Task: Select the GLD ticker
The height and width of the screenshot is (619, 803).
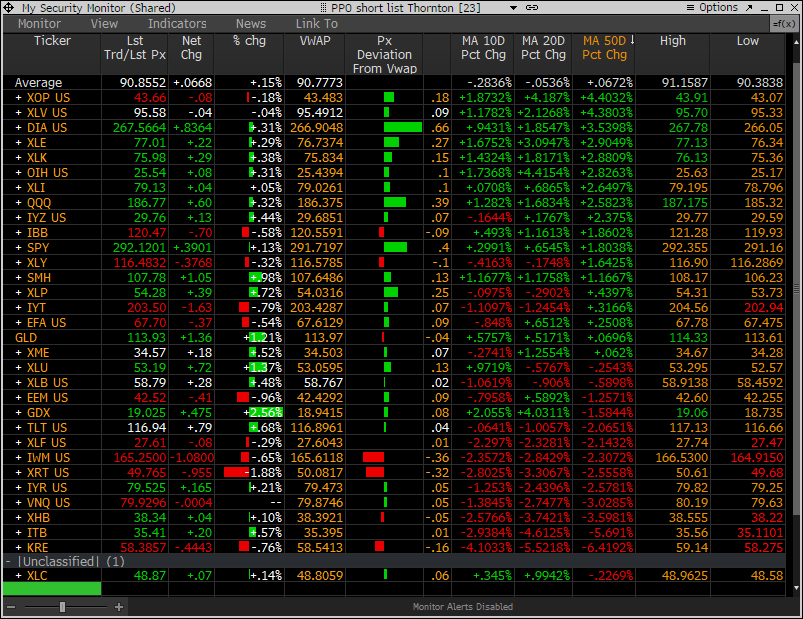Action: pyautogui.click(x=26, y=338)
